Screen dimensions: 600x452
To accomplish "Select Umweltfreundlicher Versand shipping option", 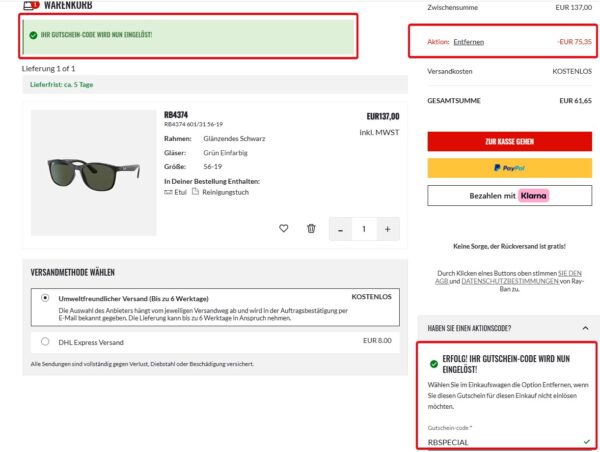I will point(45,297).
